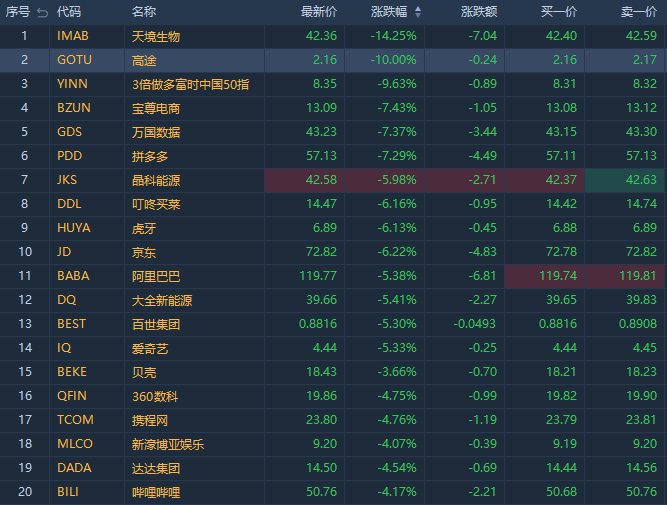667x505 pixels.
Task: Open stock 拼多多 by name
Action: [x=150, y=156]
